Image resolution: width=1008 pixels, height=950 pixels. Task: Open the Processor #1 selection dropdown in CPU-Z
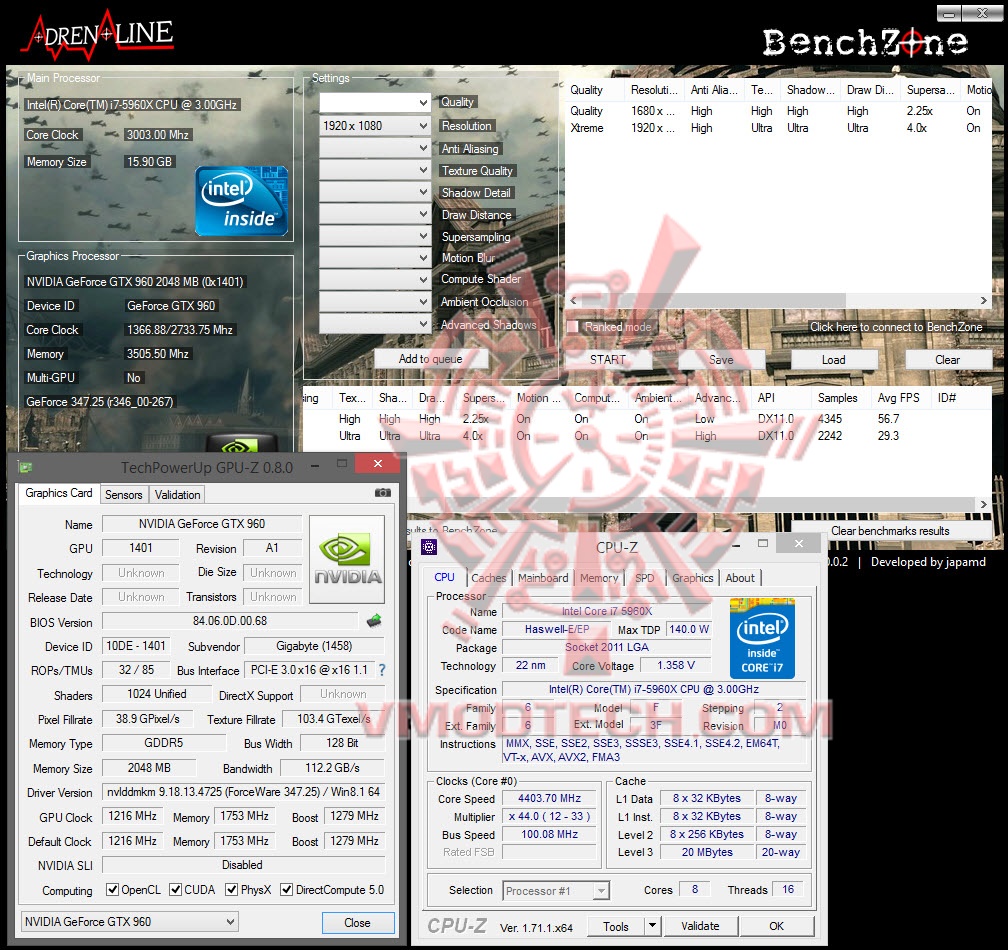(x=555, y=891)
